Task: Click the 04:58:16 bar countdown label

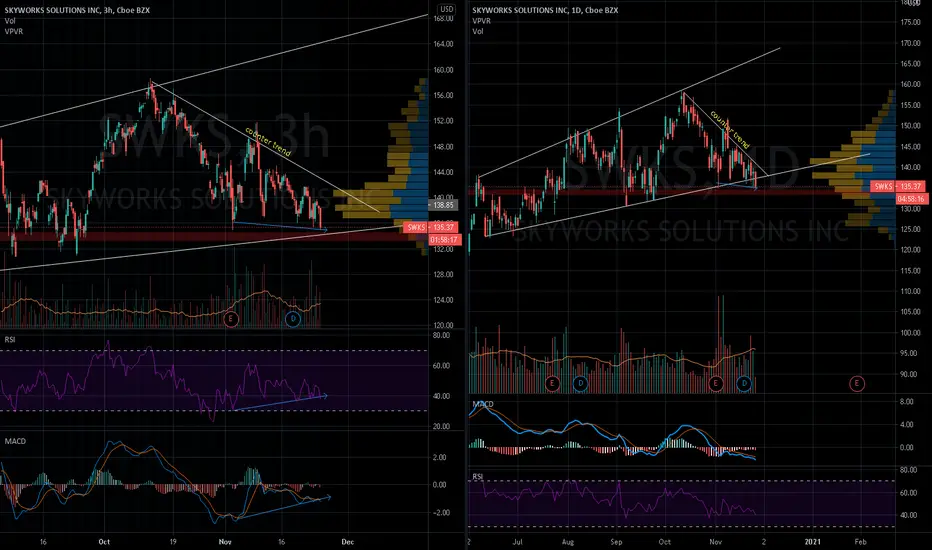Action: pyautogui.click(x=912, y=199)
